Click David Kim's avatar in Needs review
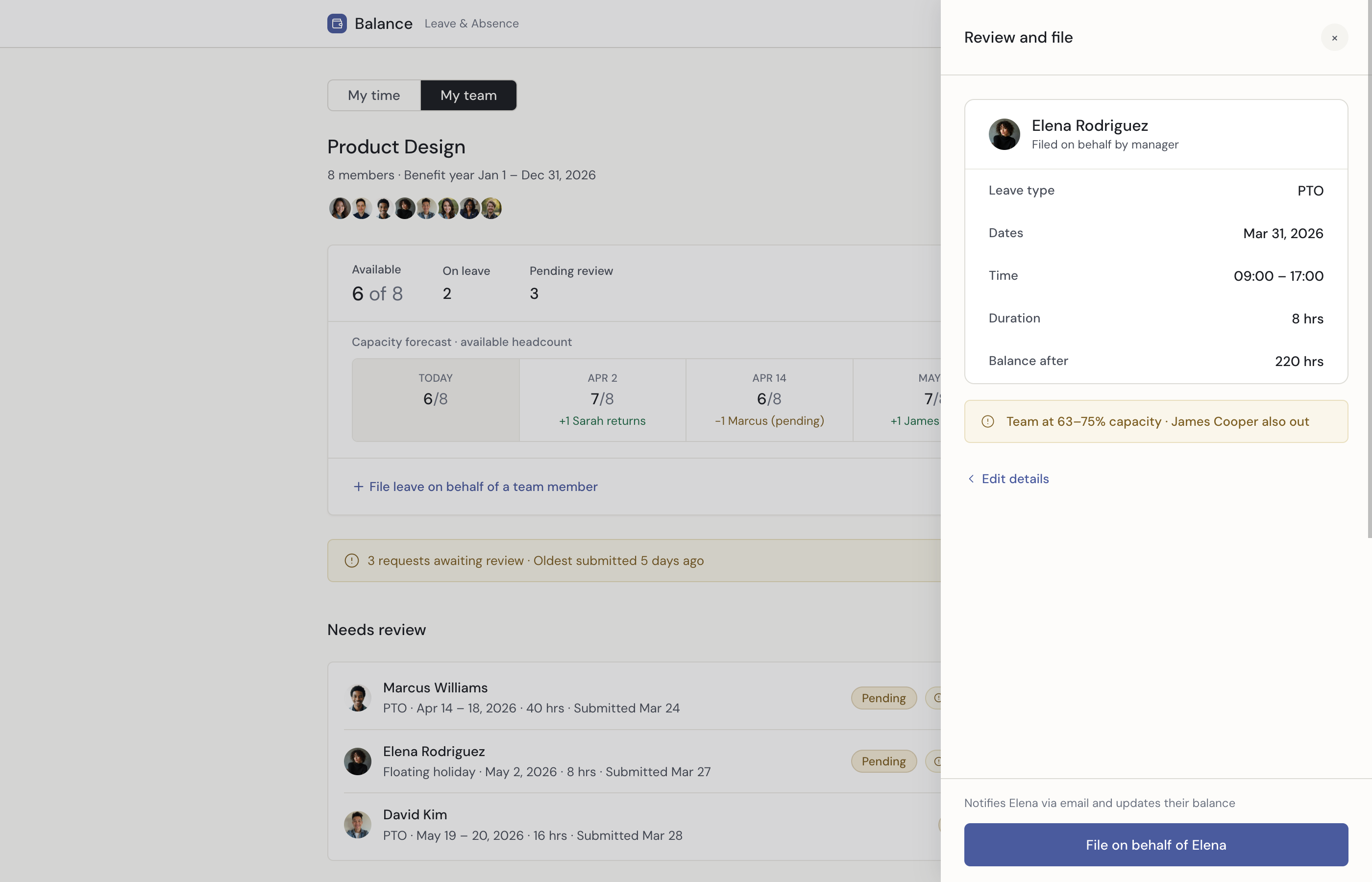The image size is (1372, 882). coord(357,824)
